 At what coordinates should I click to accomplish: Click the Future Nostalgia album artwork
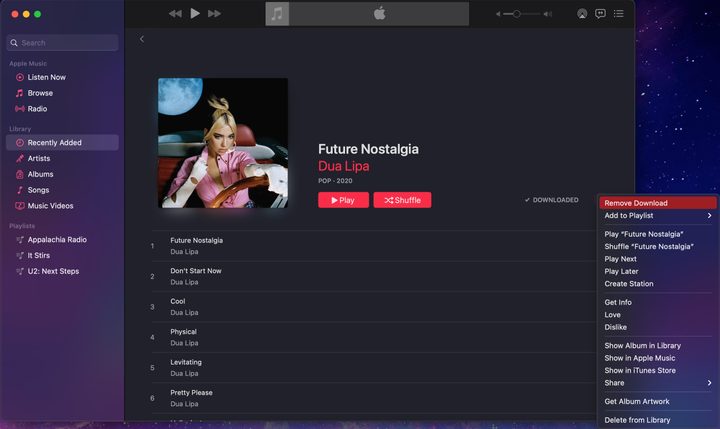point(223,143)
